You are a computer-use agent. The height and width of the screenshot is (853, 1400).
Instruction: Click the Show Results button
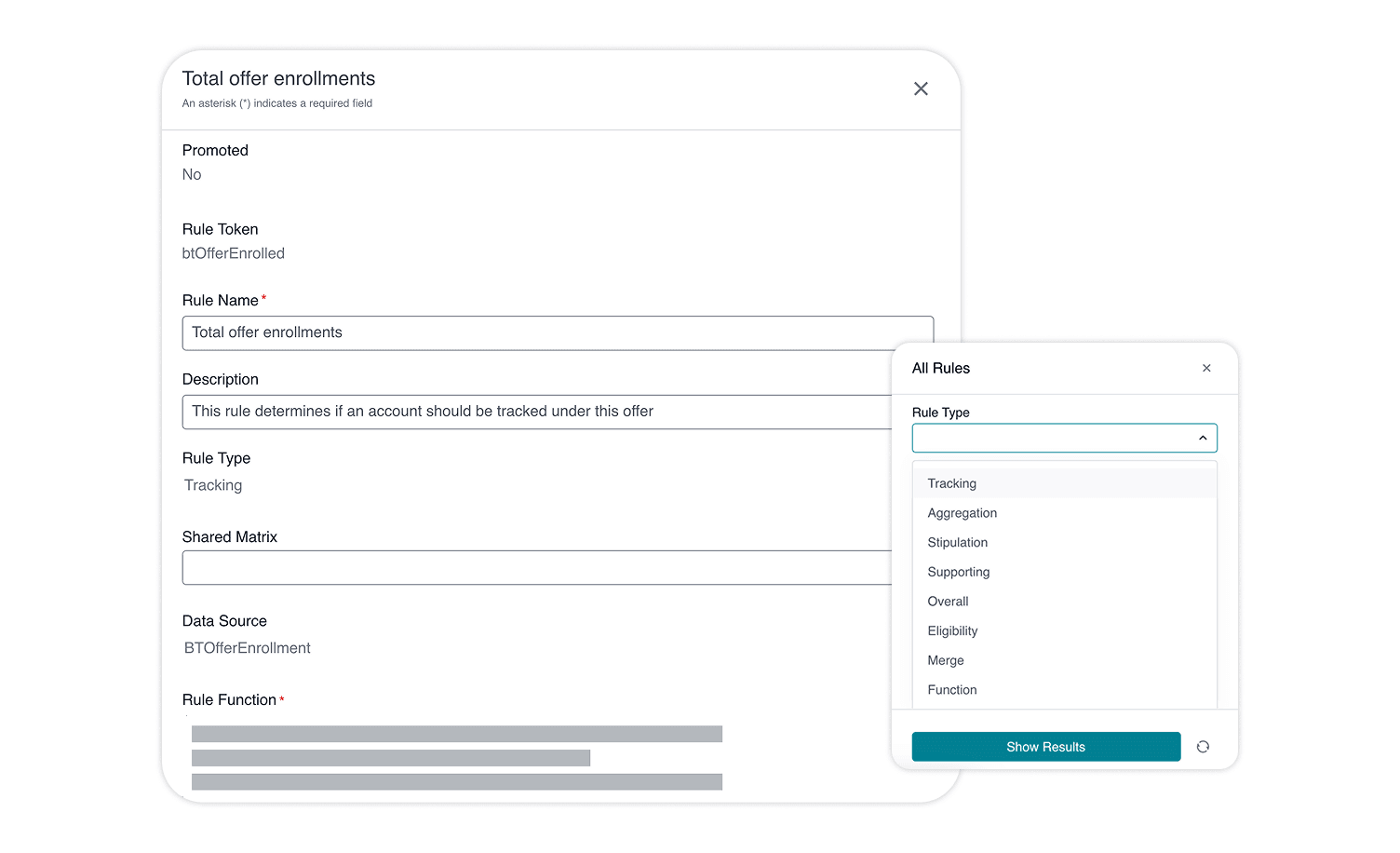pyautogui.click(x=1045, y=746)
